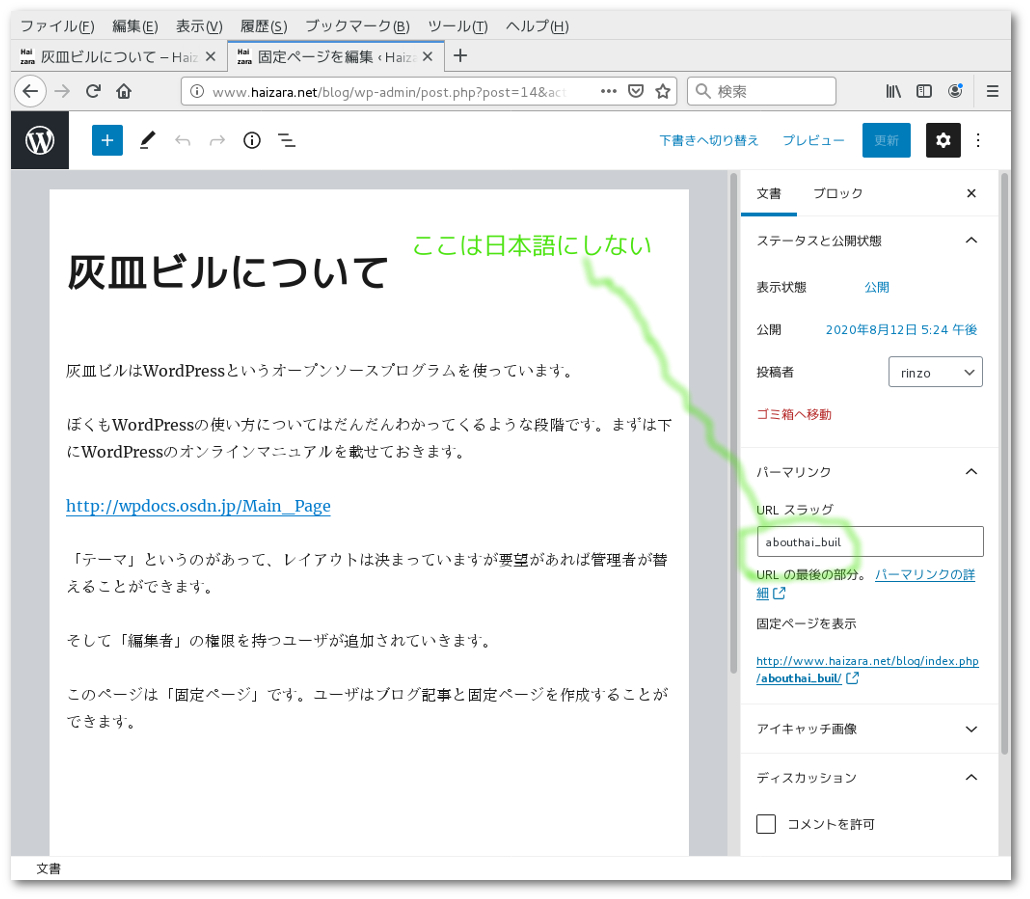
Task: Collapse the パーマリンク section
Action: click(969, 472)
